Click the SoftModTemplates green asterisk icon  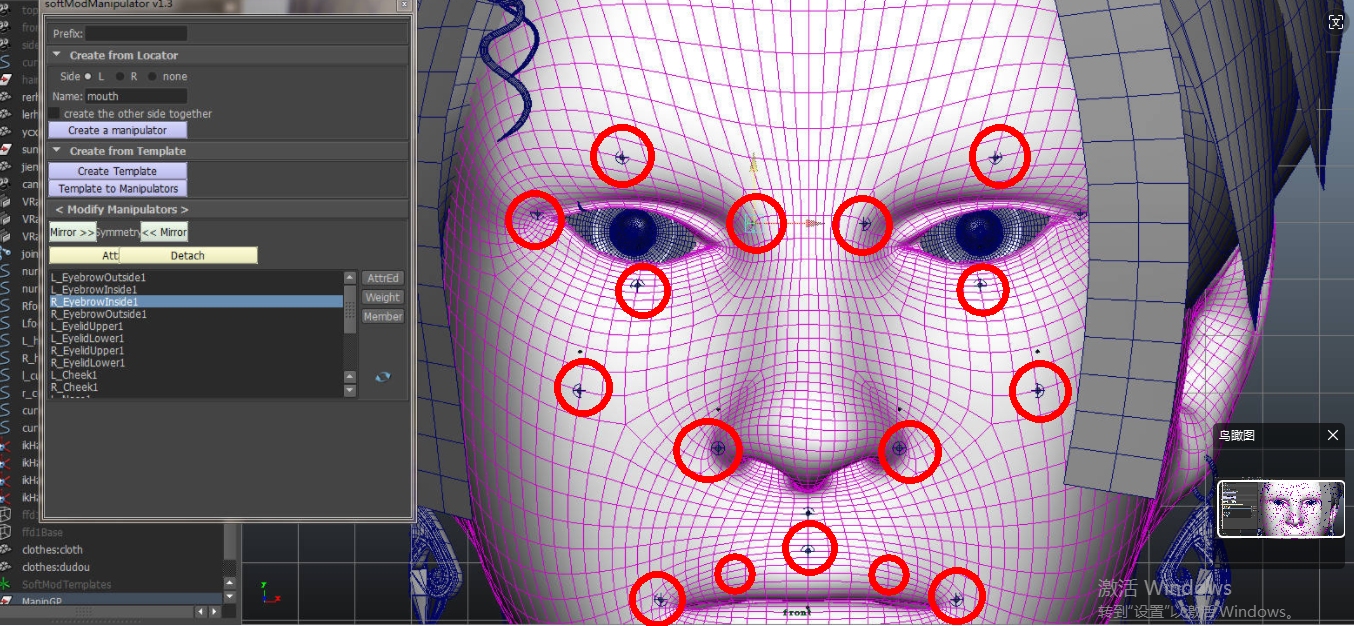tap(5, 584)
